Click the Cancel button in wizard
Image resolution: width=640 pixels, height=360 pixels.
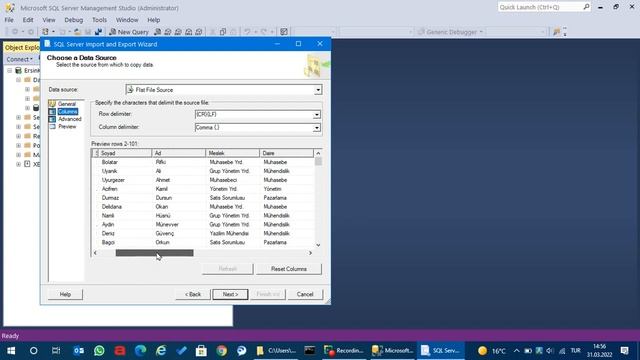coord(305,294)
